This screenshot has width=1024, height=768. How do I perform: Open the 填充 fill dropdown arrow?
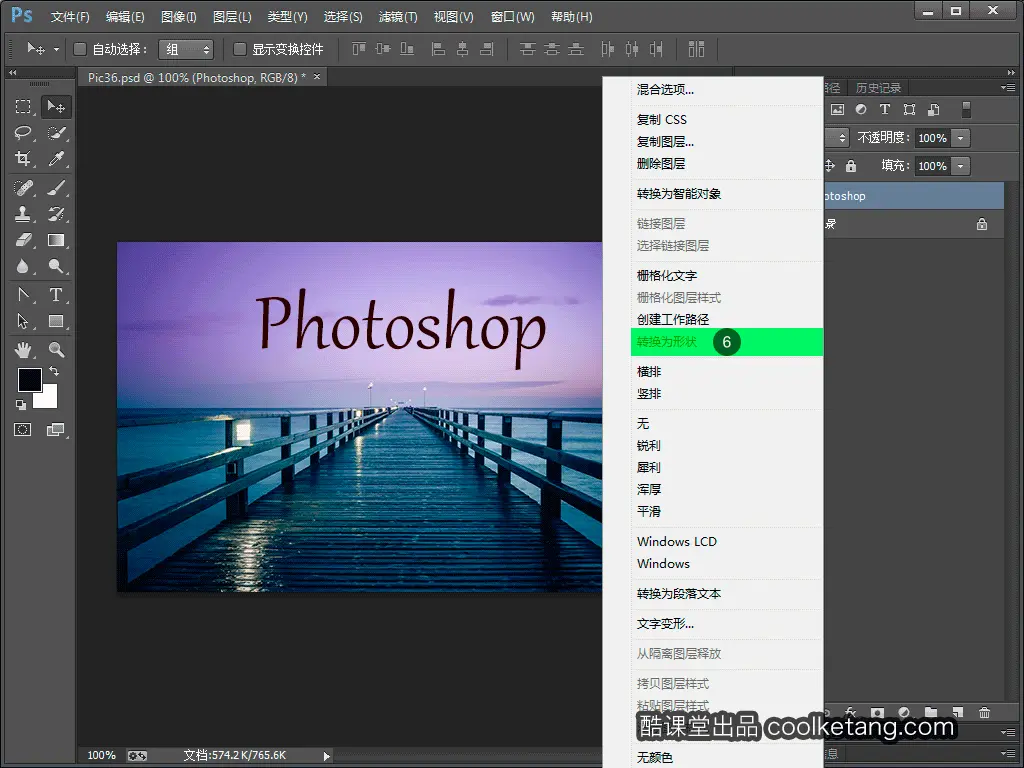tap(961, 166)
